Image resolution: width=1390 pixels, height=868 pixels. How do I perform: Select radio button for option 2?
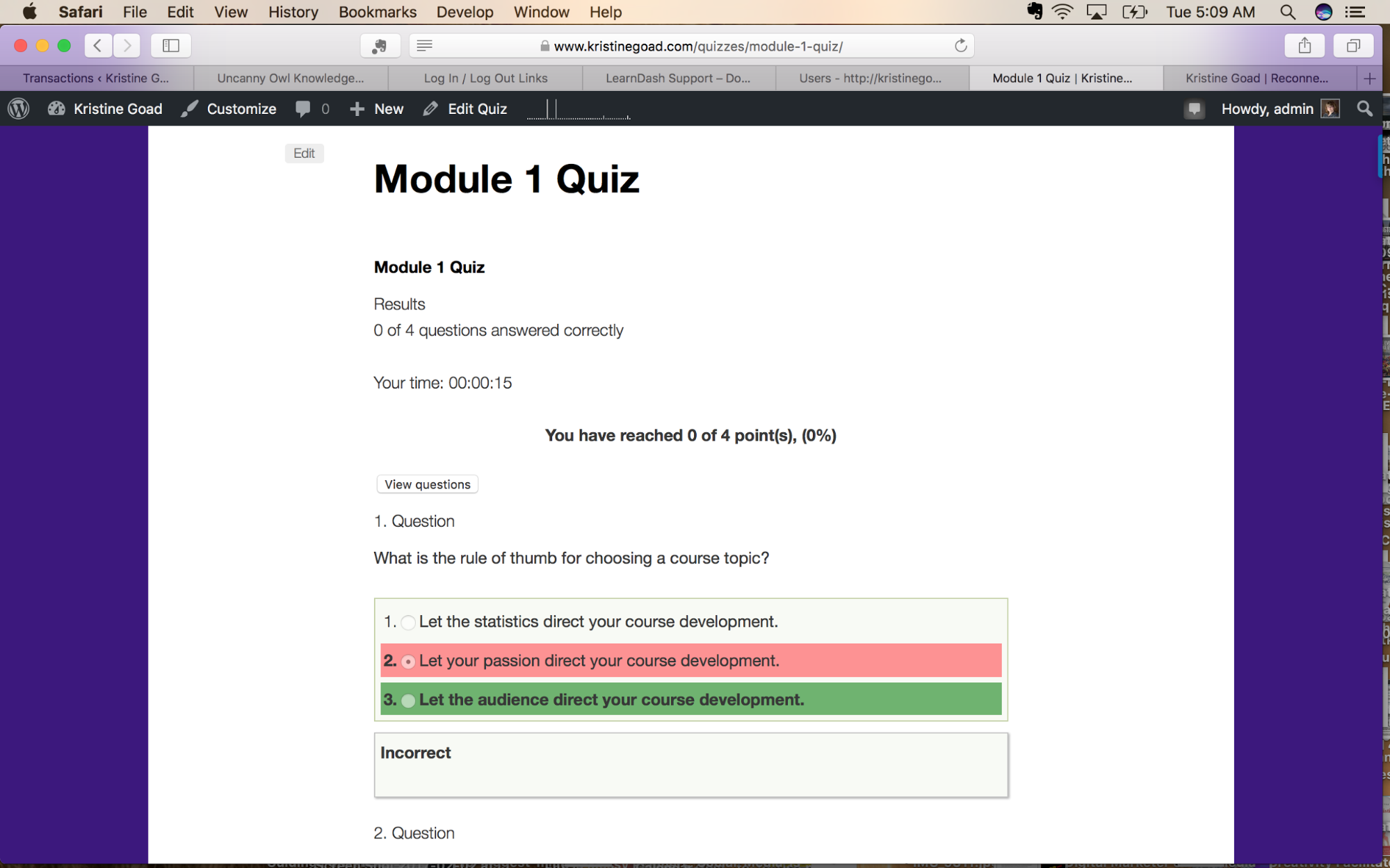point(408,660)
